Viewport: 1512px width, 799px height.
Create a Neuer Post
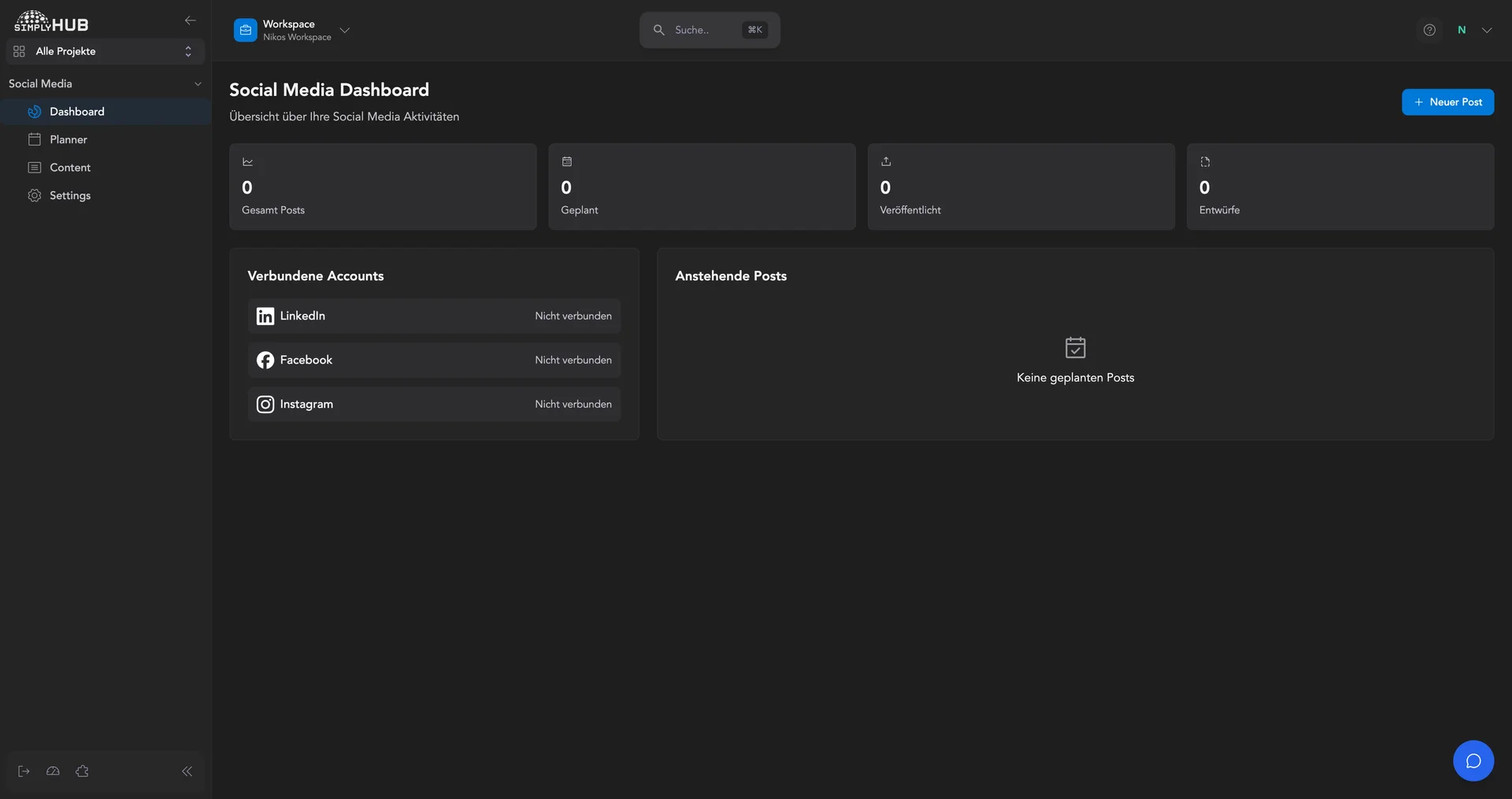[x=1447, y=102]
